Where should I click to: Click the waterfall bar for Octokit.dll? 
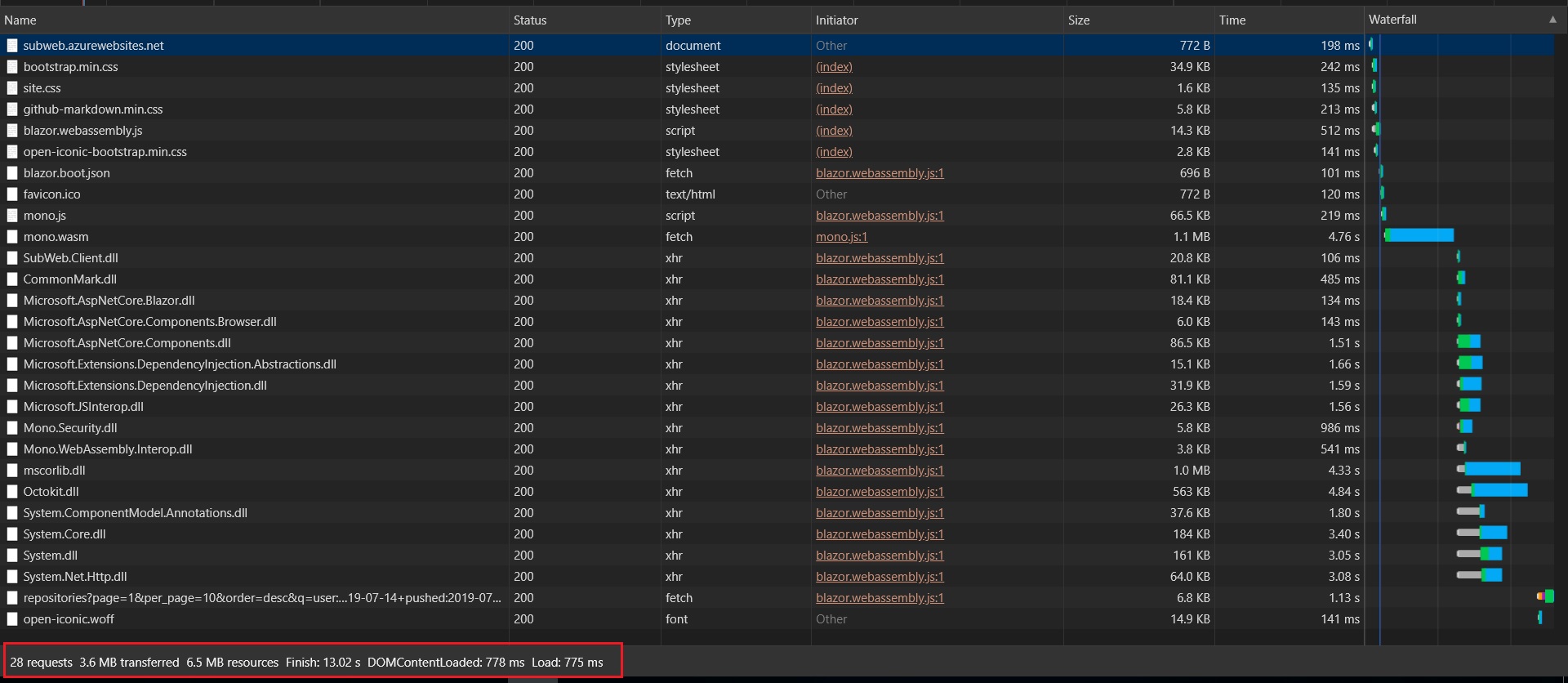tap(1492, 490)
